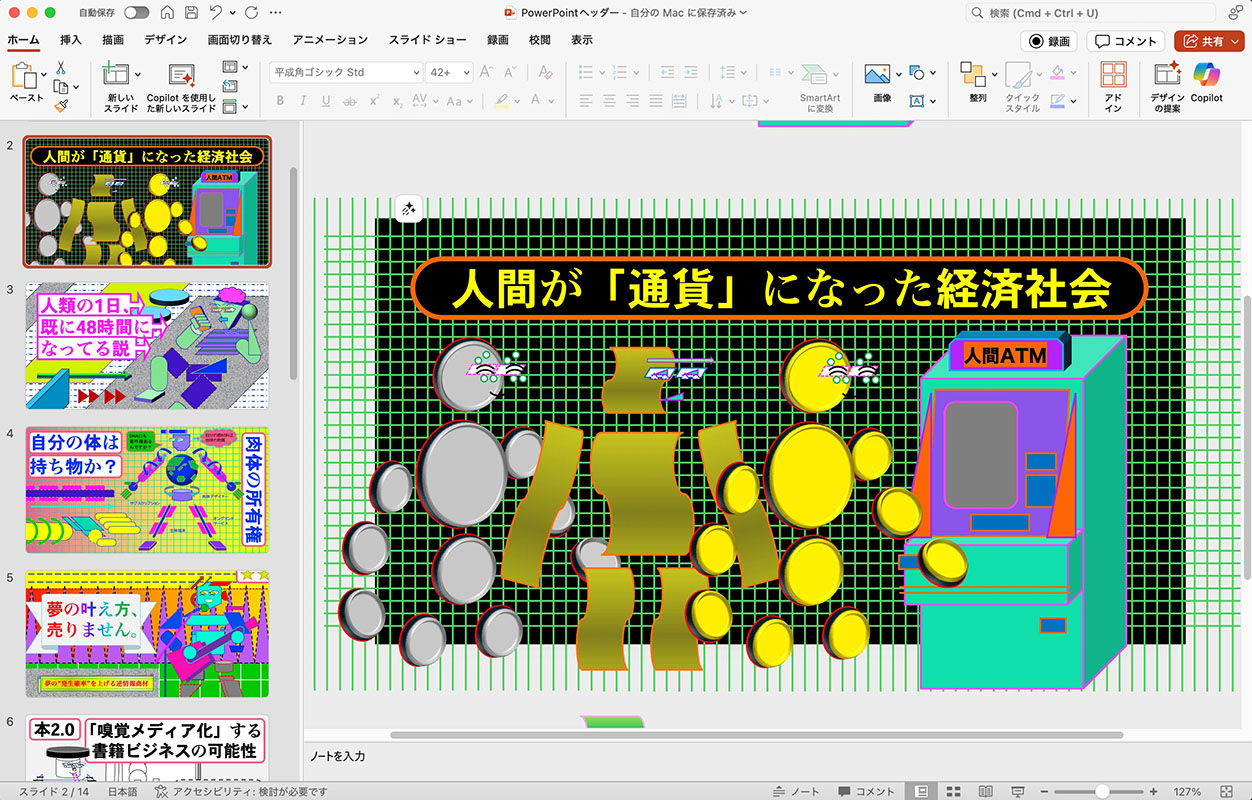Image resolution: width=1252 pixels, height=800 pixels.
Task: Click the Paste clipboard icon
Action: tap(24, 76)
